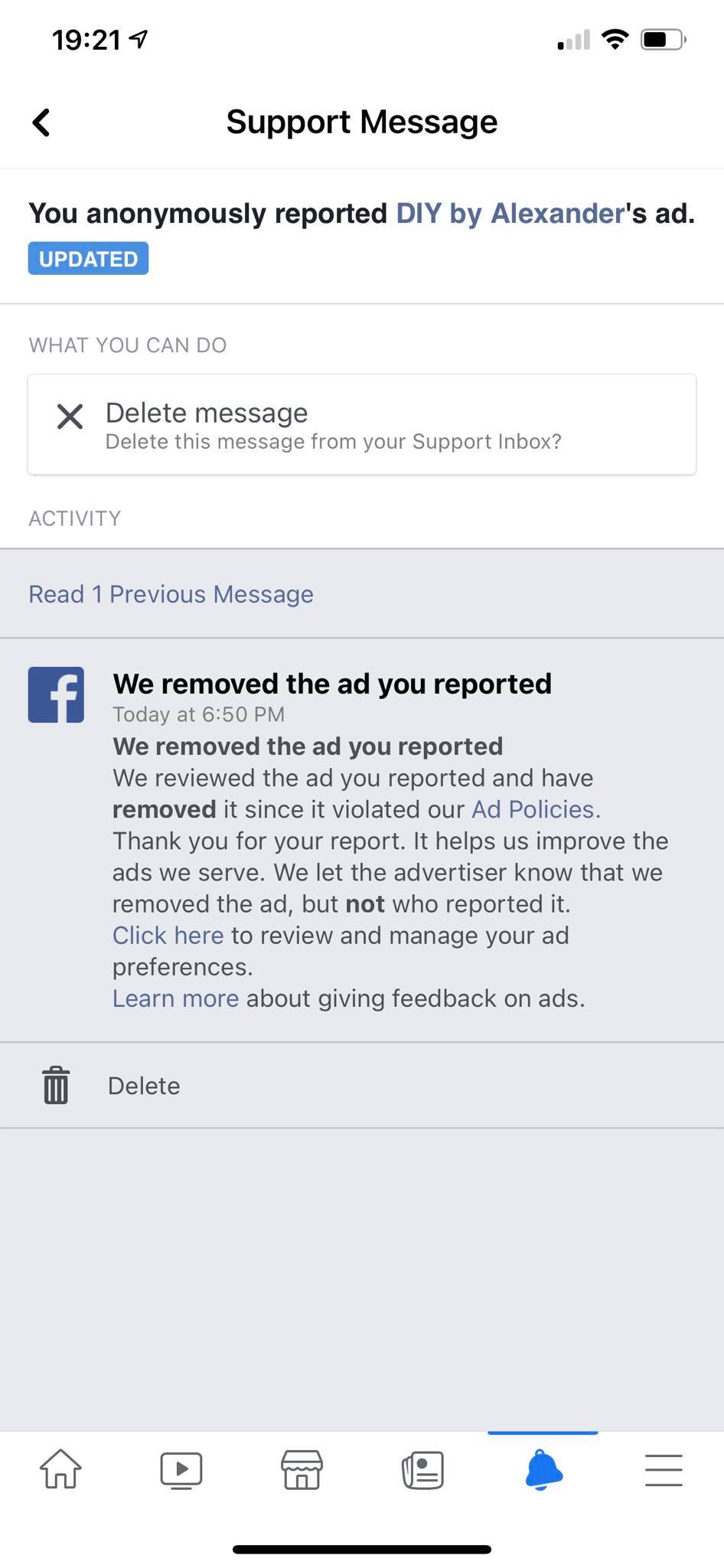724x1568 pixels.
Task: Tap the trash icon next to Delete
Action: (54, 1085)
